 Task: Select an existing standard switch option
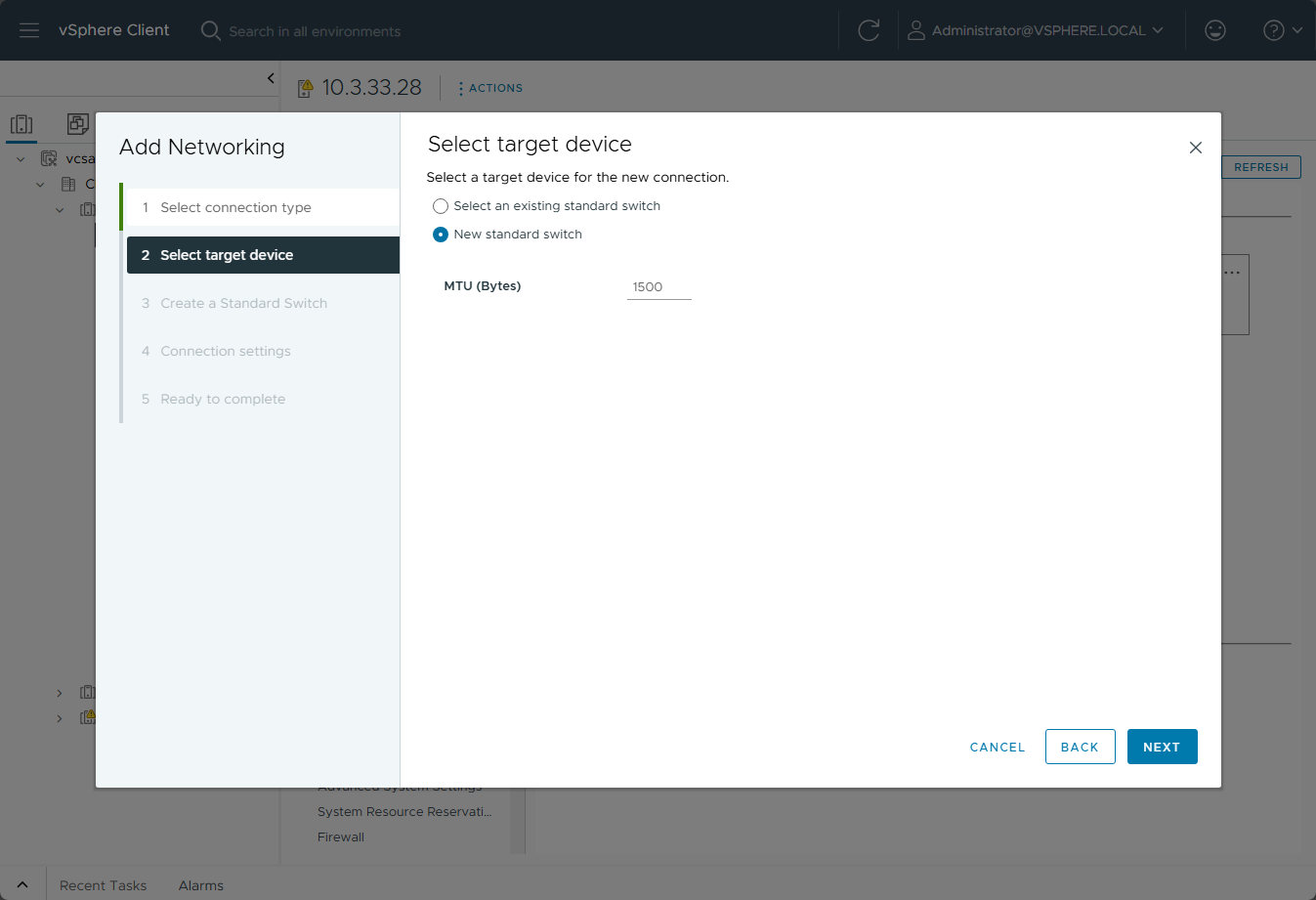coord(441,206)
